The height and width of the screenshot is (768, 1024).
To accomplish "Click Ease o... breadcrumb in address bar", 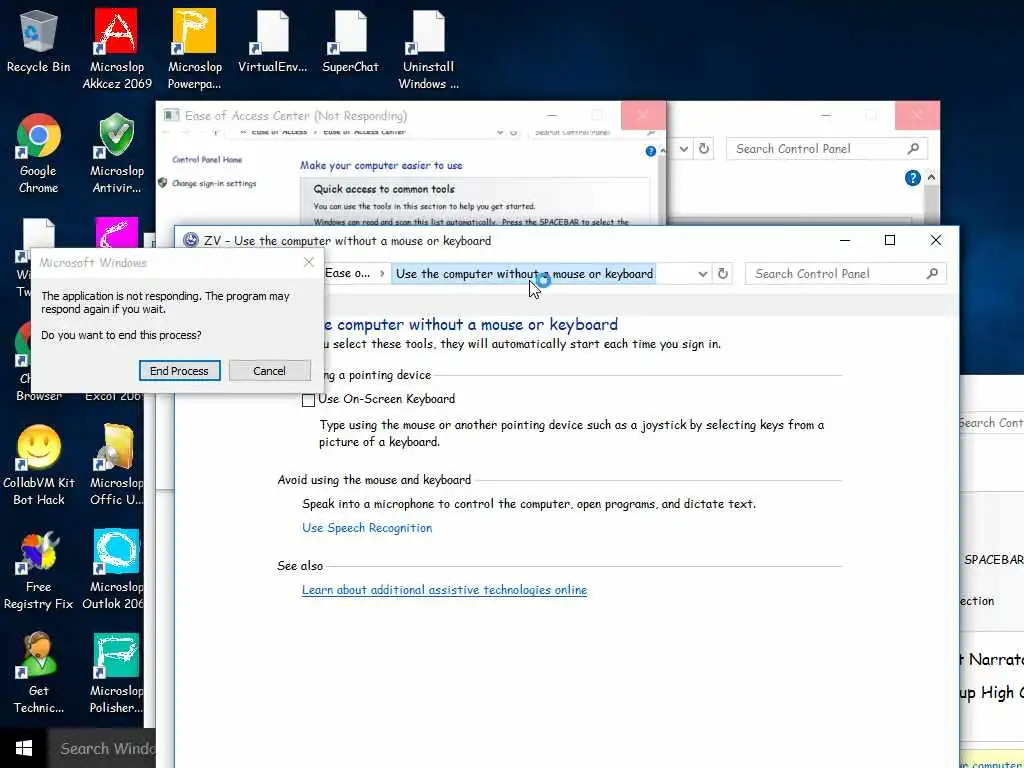I will coord(347,274).
